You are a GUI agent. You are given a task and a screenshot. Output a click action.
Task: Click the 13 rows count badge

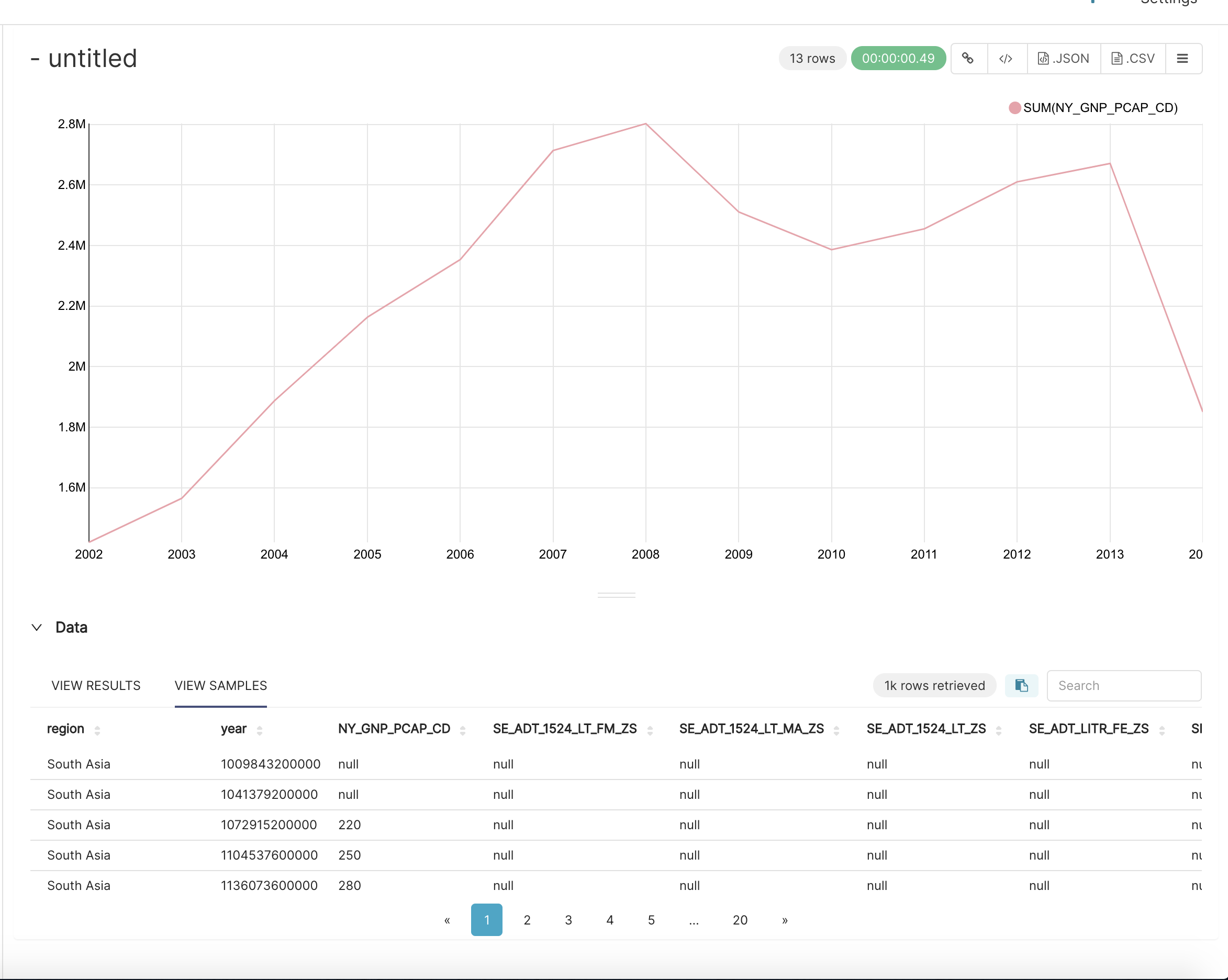click(x=812, y=58)
